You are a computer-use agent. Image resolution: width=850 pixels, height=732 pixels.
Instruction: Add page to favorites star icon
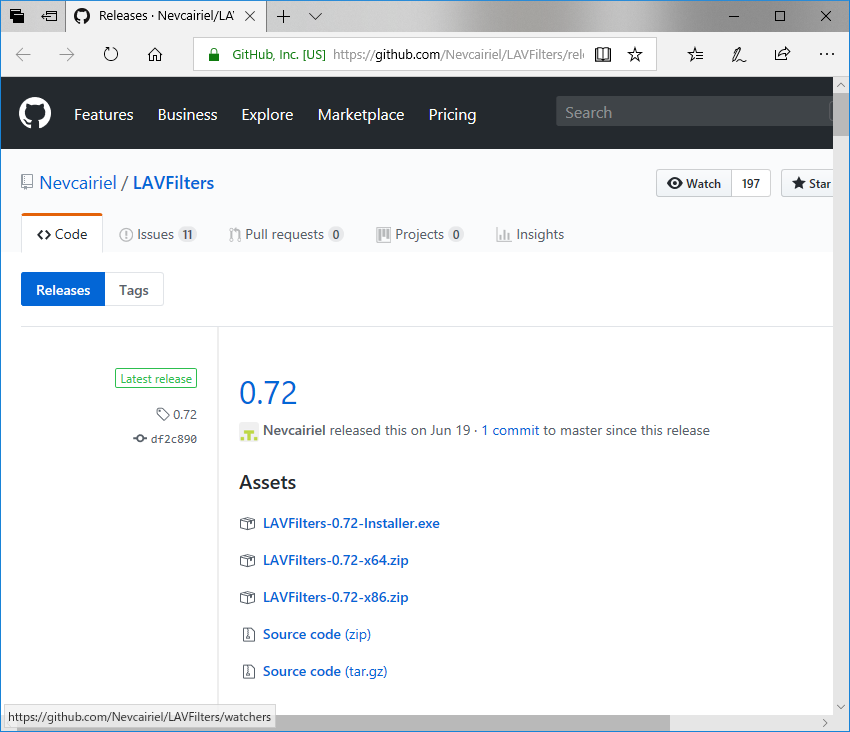coord(635,54)
